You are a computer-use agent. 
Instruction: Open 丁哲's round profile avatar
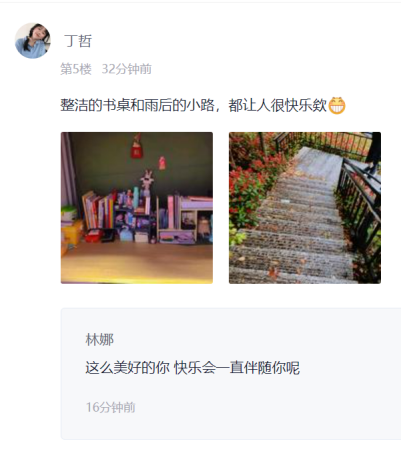33,41
